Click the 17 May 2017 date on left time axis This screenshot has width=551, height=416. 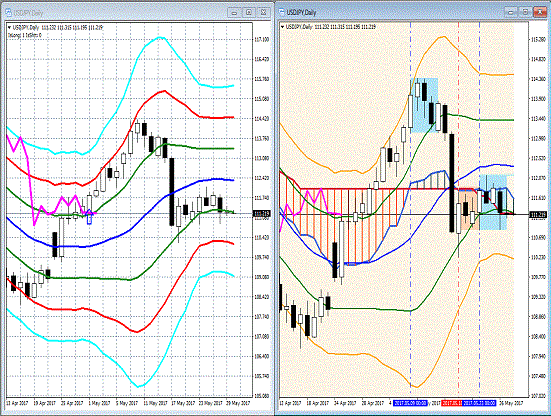[183, 403]
